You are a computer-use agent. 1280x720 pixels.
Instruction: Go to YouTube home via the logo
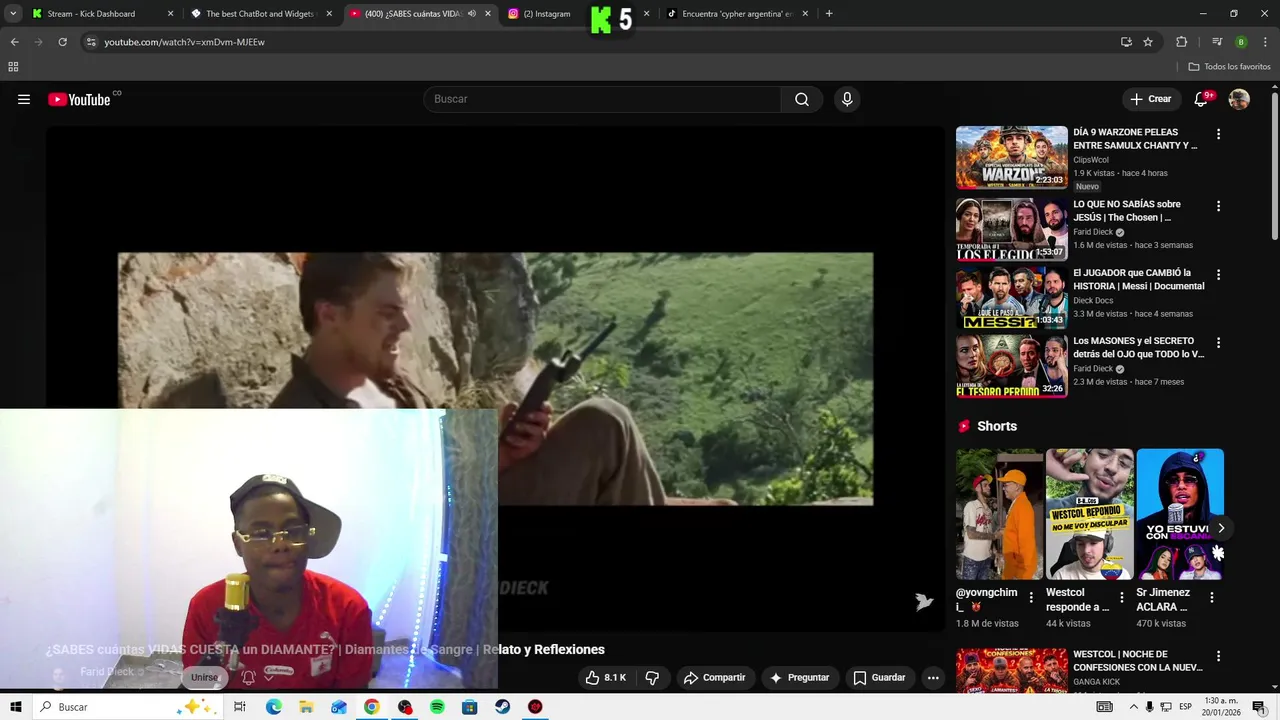coord(79,99)
